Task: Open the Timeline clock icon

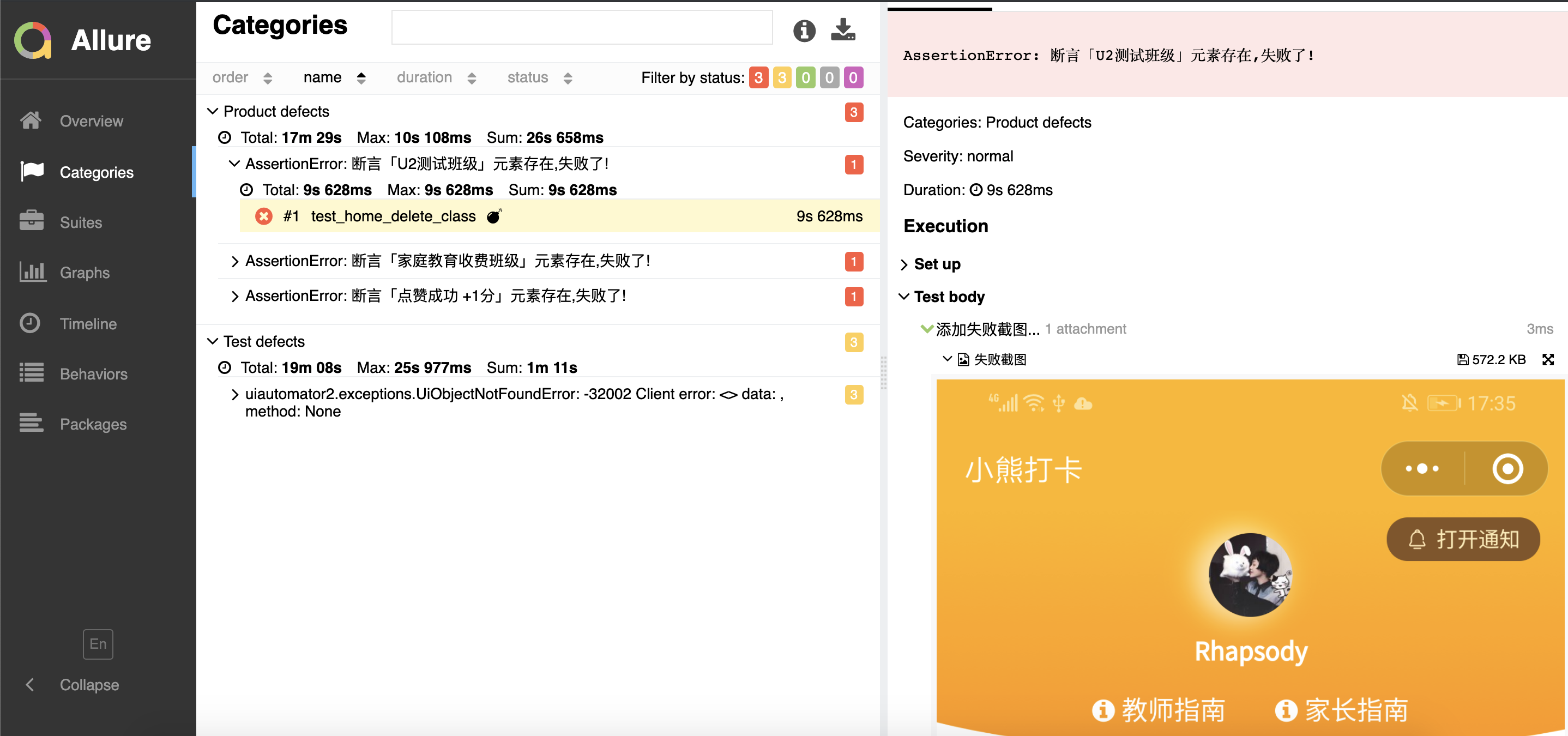Action: tap(30, 323)
